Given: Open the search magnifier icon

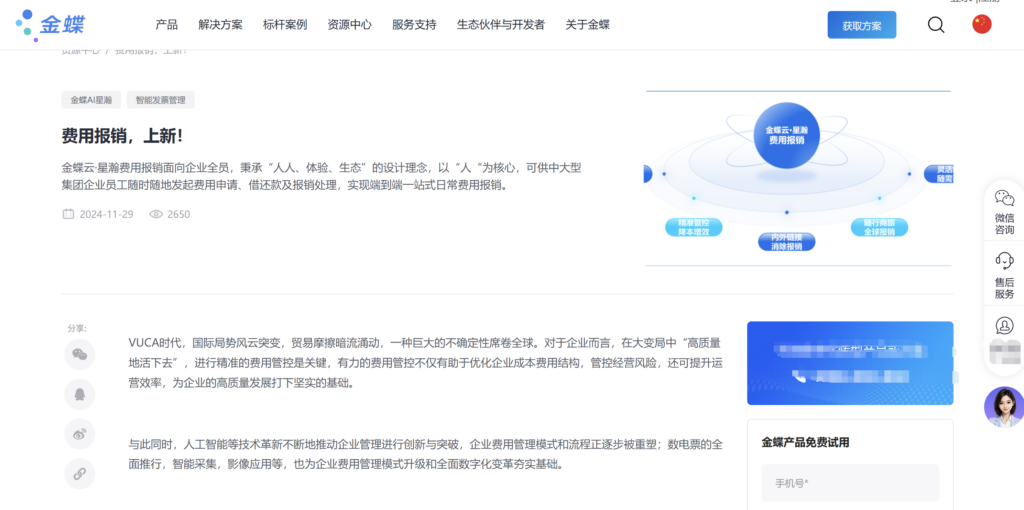Looking at the screenshot, I should (936, 25).
